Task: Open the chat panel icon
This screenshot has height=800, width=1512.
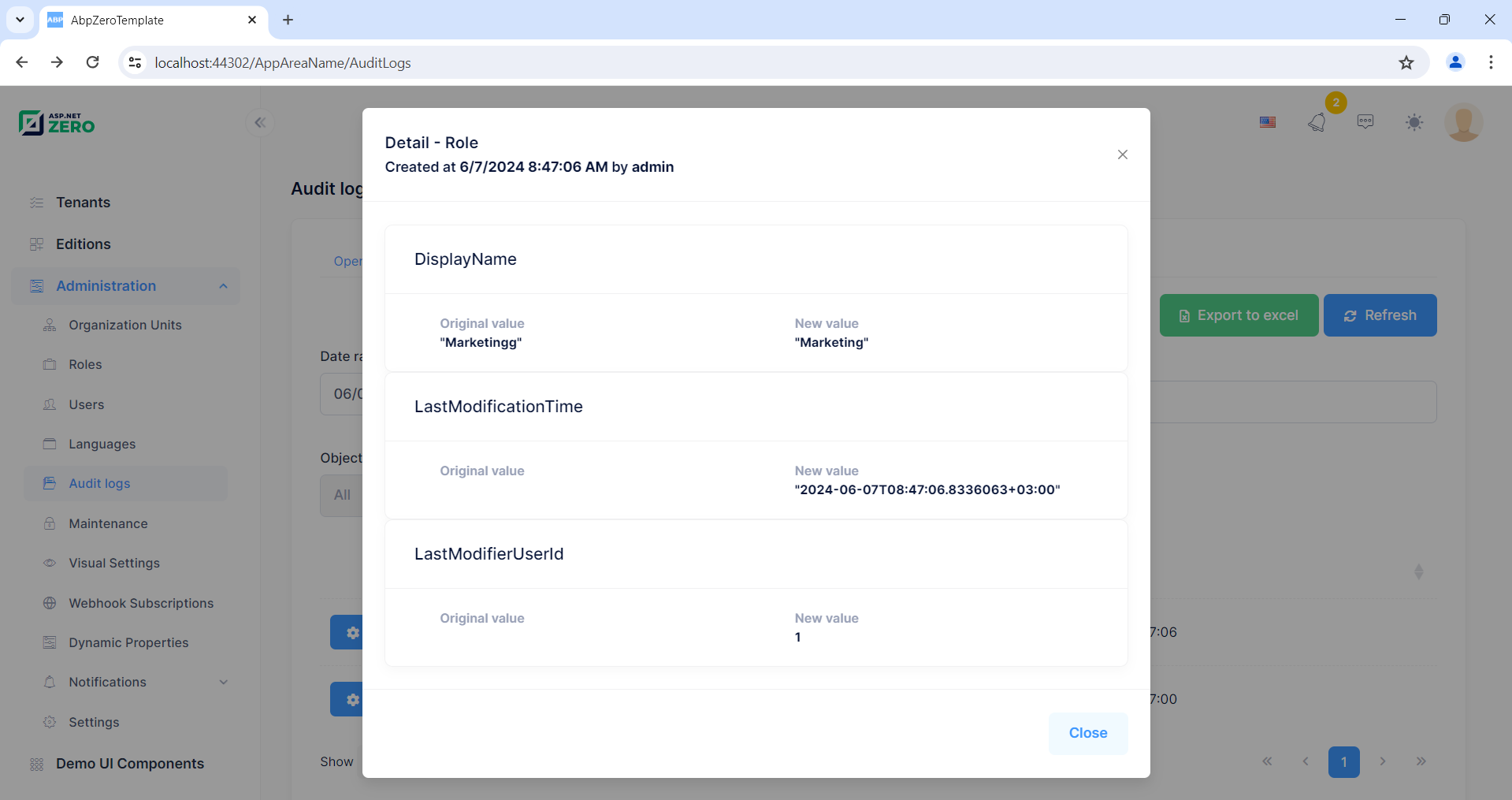Action: coord(1365,121)
